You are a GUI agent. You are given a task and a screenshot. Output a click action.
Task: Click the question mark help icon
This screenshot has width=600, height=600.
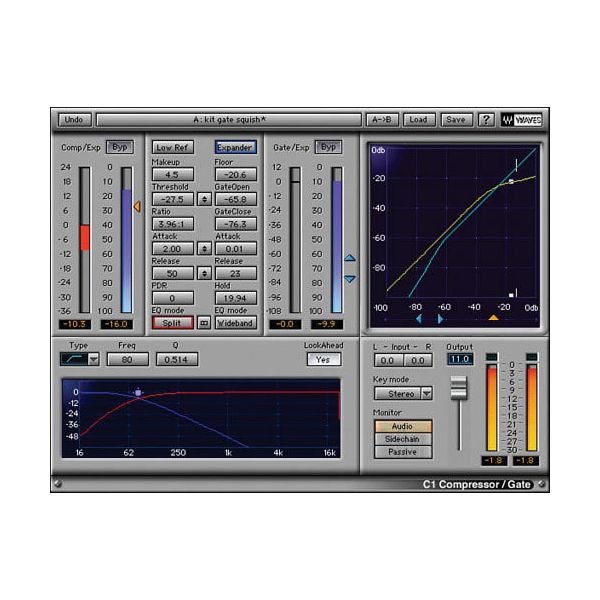point(486,119)
